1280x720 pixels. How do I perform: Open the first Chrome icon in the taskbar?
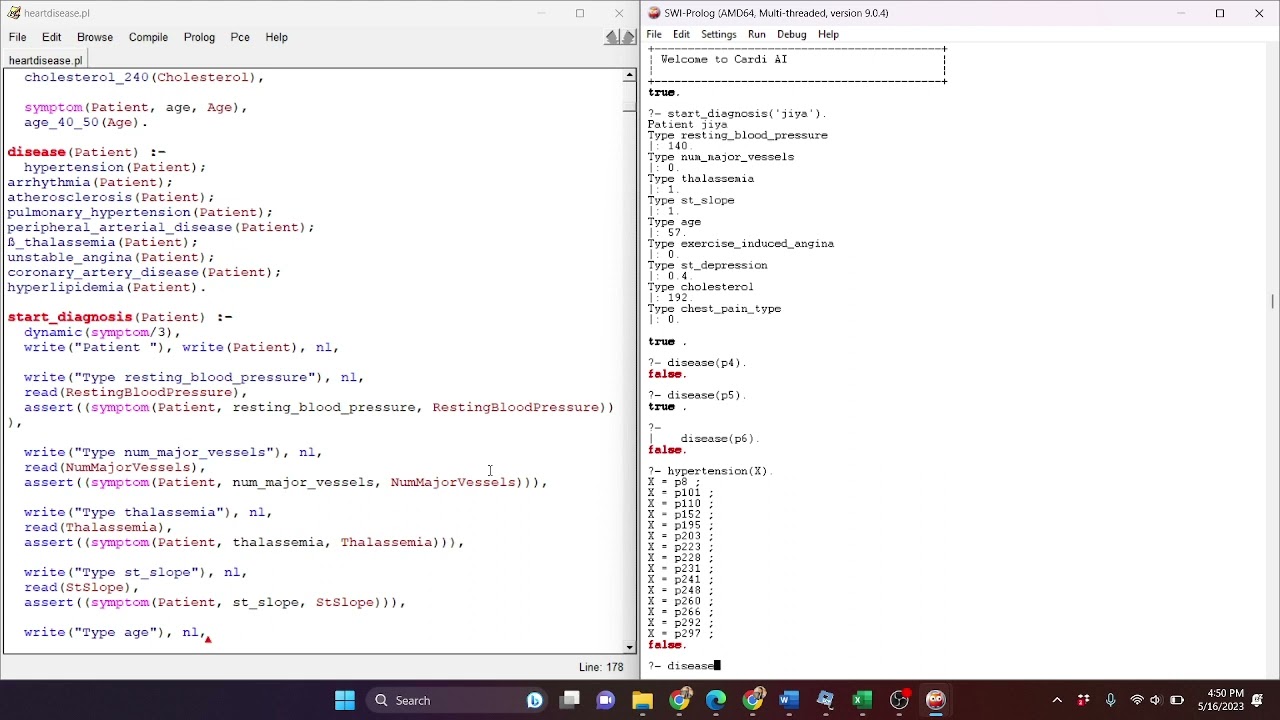679,700
